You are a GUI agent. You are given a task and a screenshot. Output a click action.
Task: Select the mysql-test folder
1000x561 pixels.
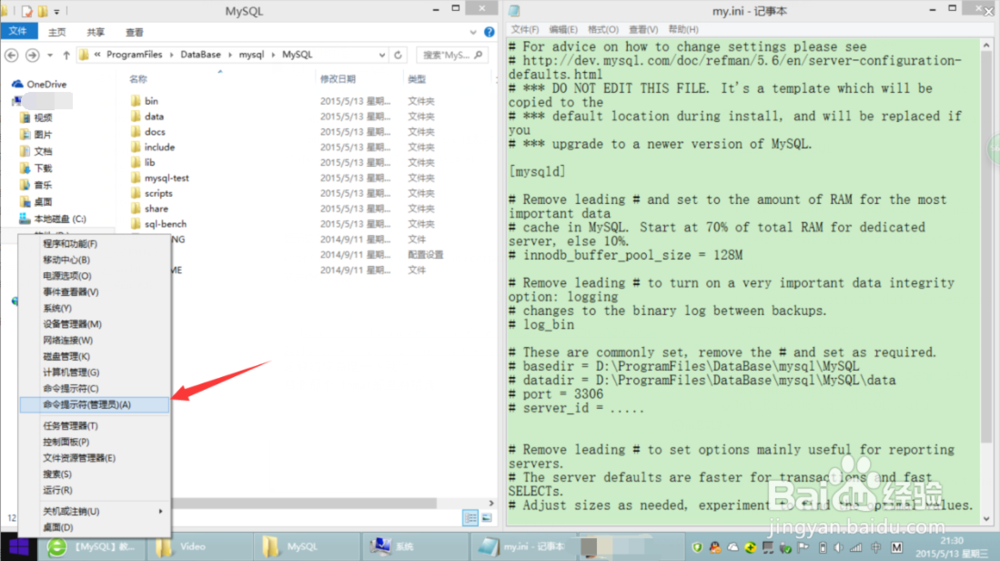point(166,178)
